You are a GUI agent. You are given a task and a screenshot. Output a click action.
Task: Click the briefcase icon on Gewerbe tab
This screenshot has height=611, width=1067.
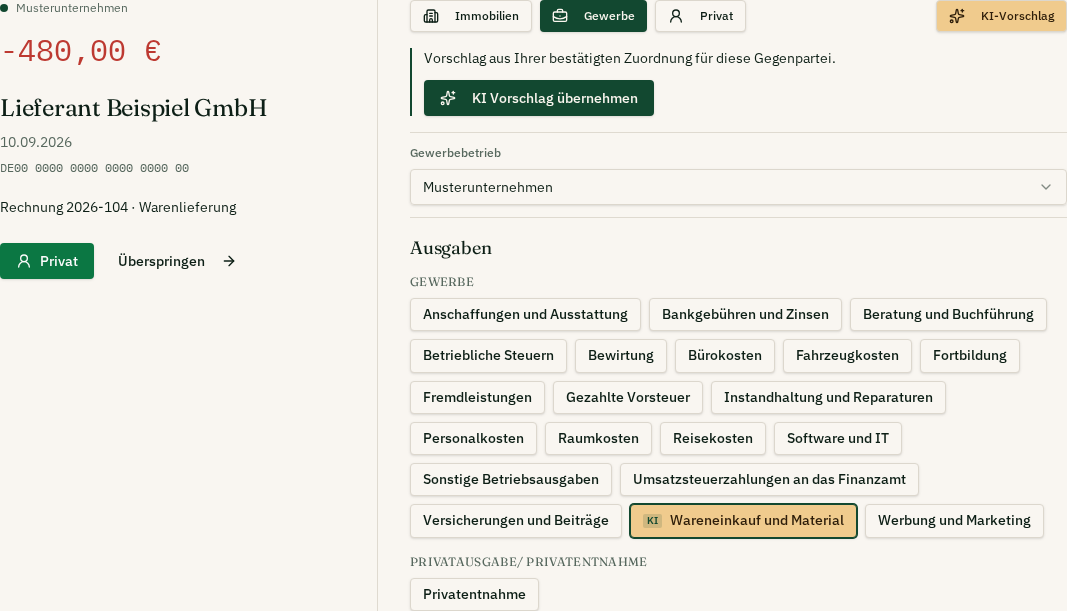560,16
